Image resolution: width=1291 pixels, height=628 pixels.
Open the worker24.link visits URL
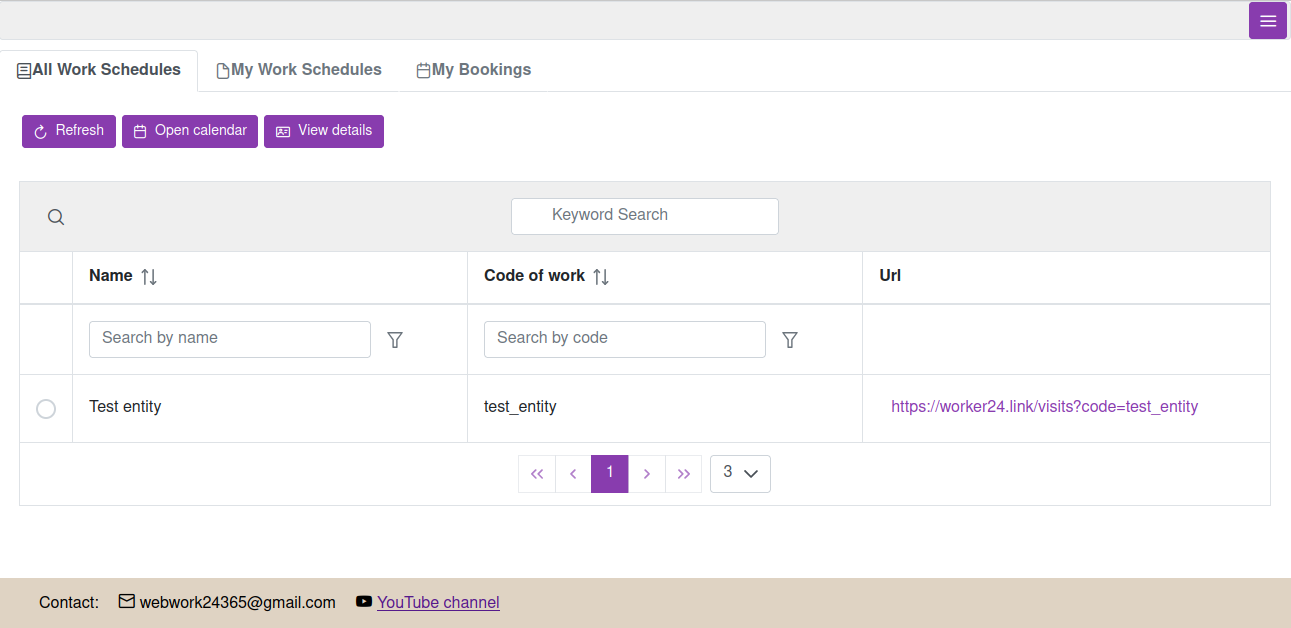coord(1044,406)
